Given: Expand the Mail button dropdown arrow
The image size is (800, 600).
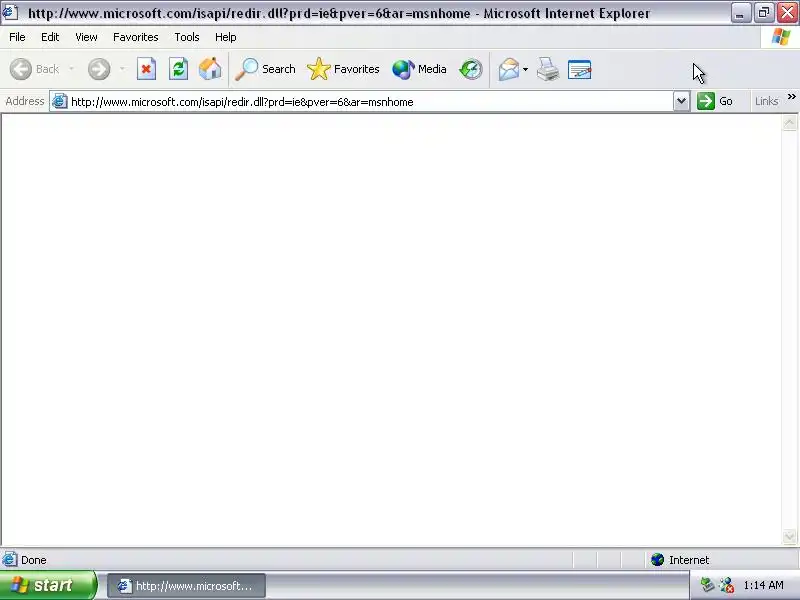Looking at the screenshot, I should click(526, 69).
